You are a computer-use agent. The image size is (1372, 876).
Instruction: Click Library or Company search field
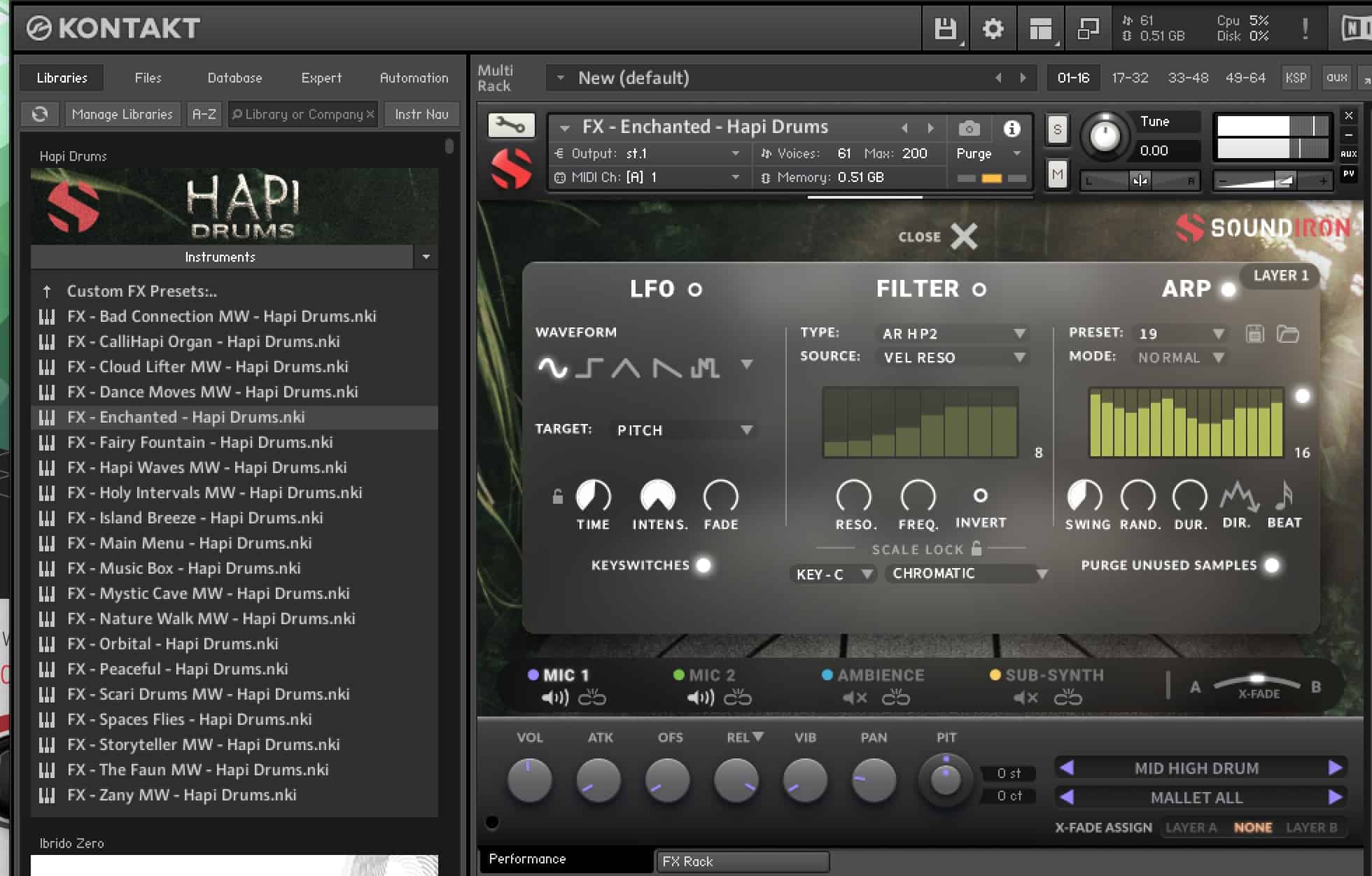(x=303, y=114)
